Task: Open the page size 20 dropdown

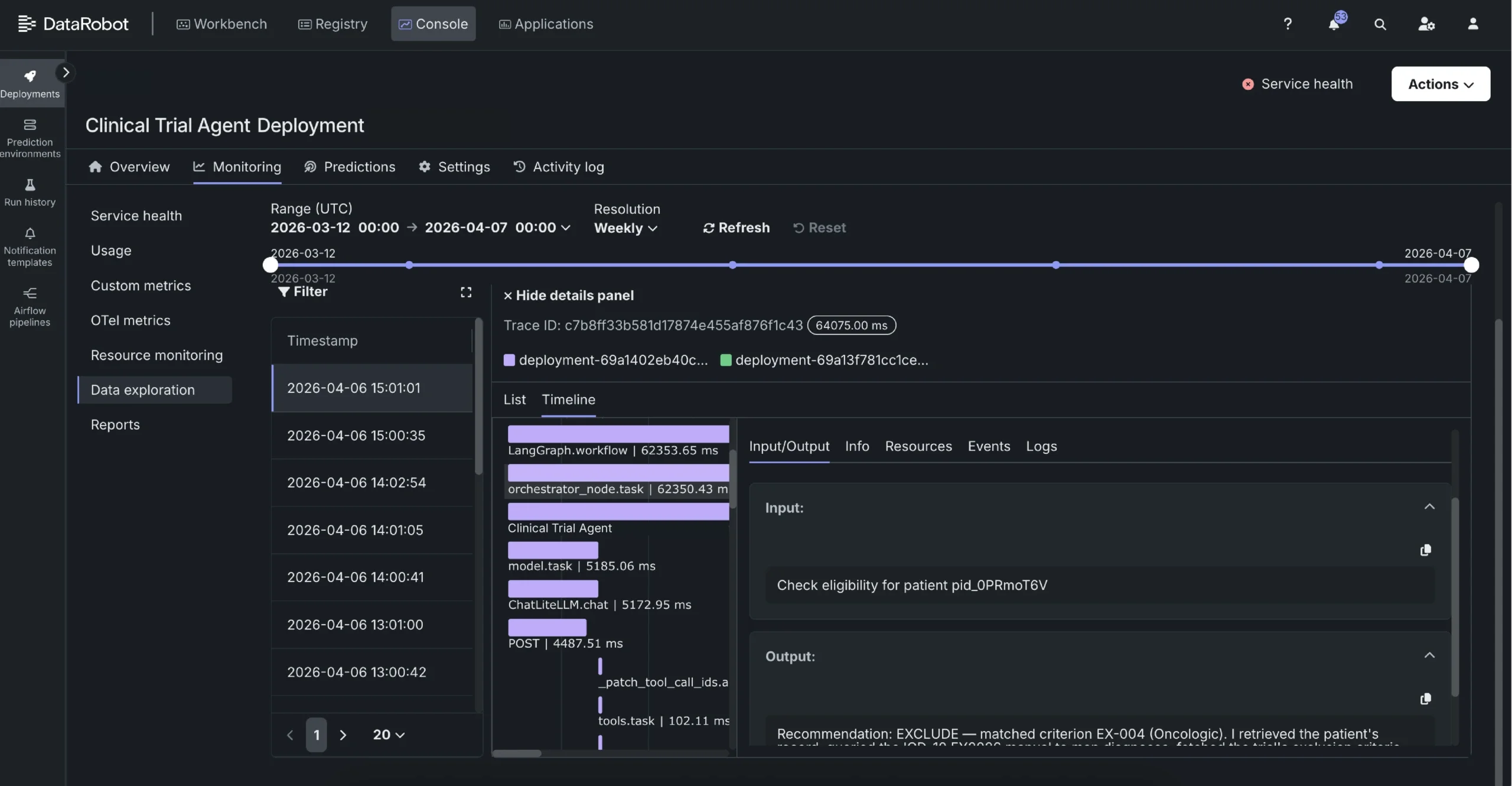Action: coord(389,735)
